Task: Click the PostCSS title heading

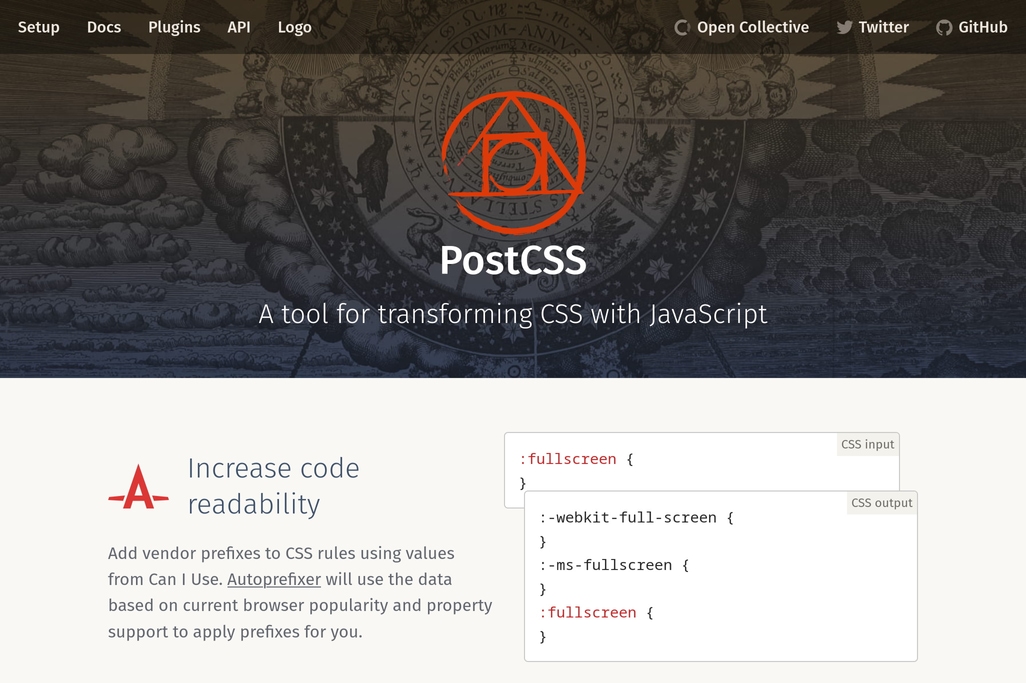Action: pos(513,260)
